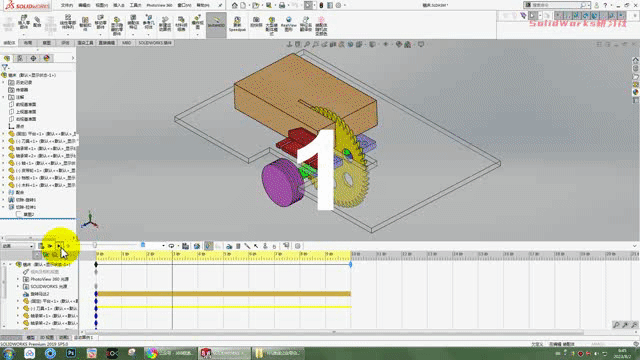
Task: Open the 工具 (Tools) menu
Action: pyautogui.click(x=135, y=5)
